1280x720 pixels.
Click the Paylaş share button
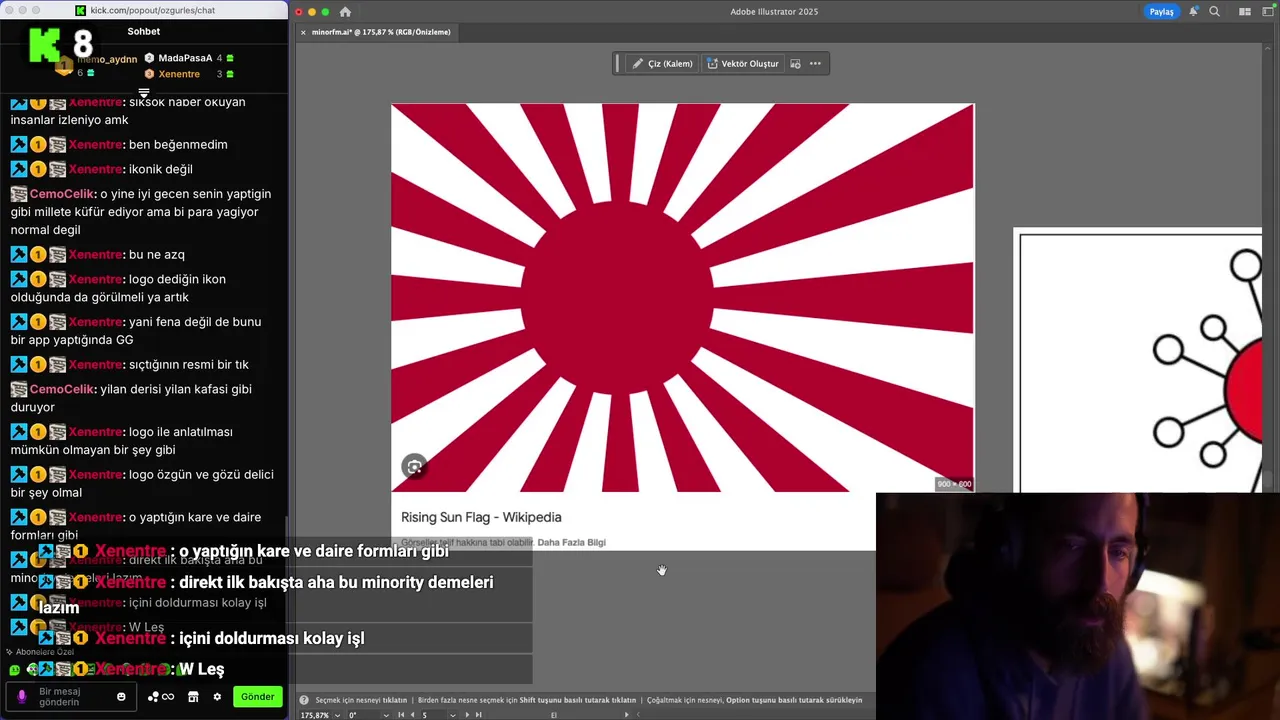[x=1161, y=12]
